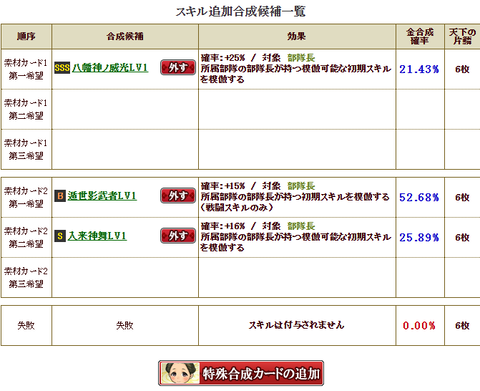Image resolution: width=480 pixels, height=391 pixels.
Task: Click （戦闘スキルのみ） in 逝世影武者 effect
Action: coord(237,208)
